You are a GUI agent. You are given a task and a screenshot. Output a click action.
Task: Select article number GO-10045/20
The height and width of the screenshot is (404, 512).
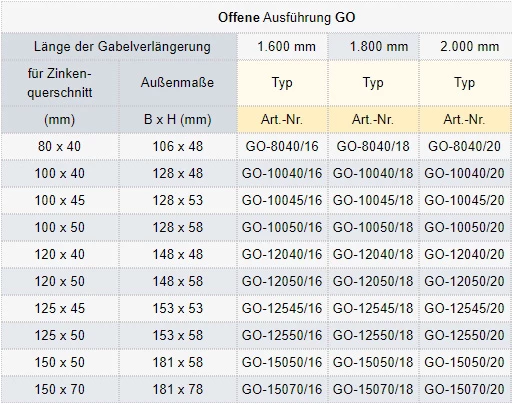tap(464, 200)
